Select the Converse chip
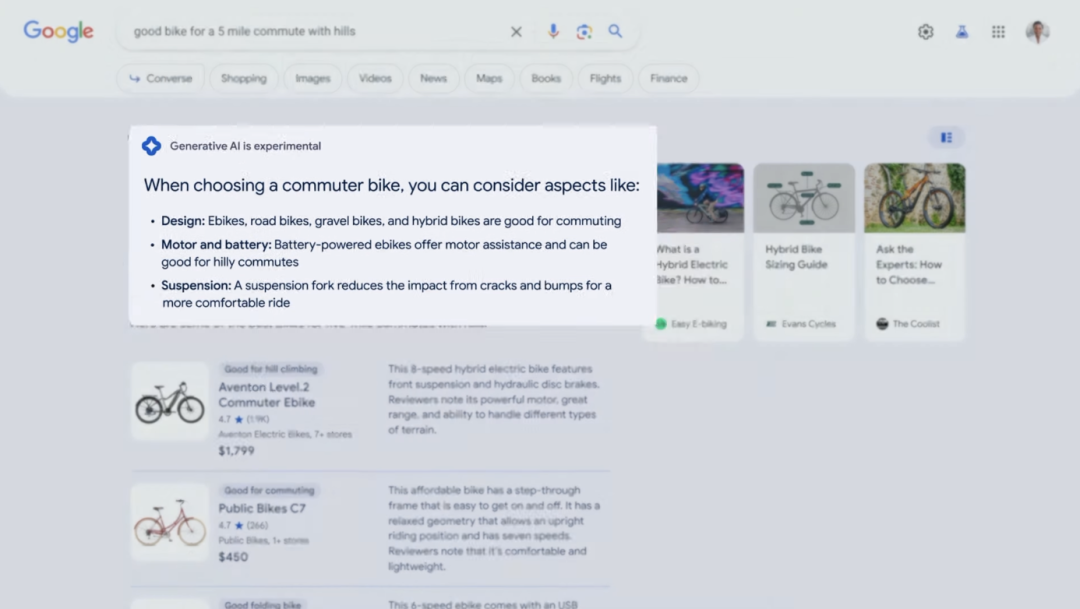Viewport: 1080px width, 609px height. pyautogui.click(x=160, y=79)
